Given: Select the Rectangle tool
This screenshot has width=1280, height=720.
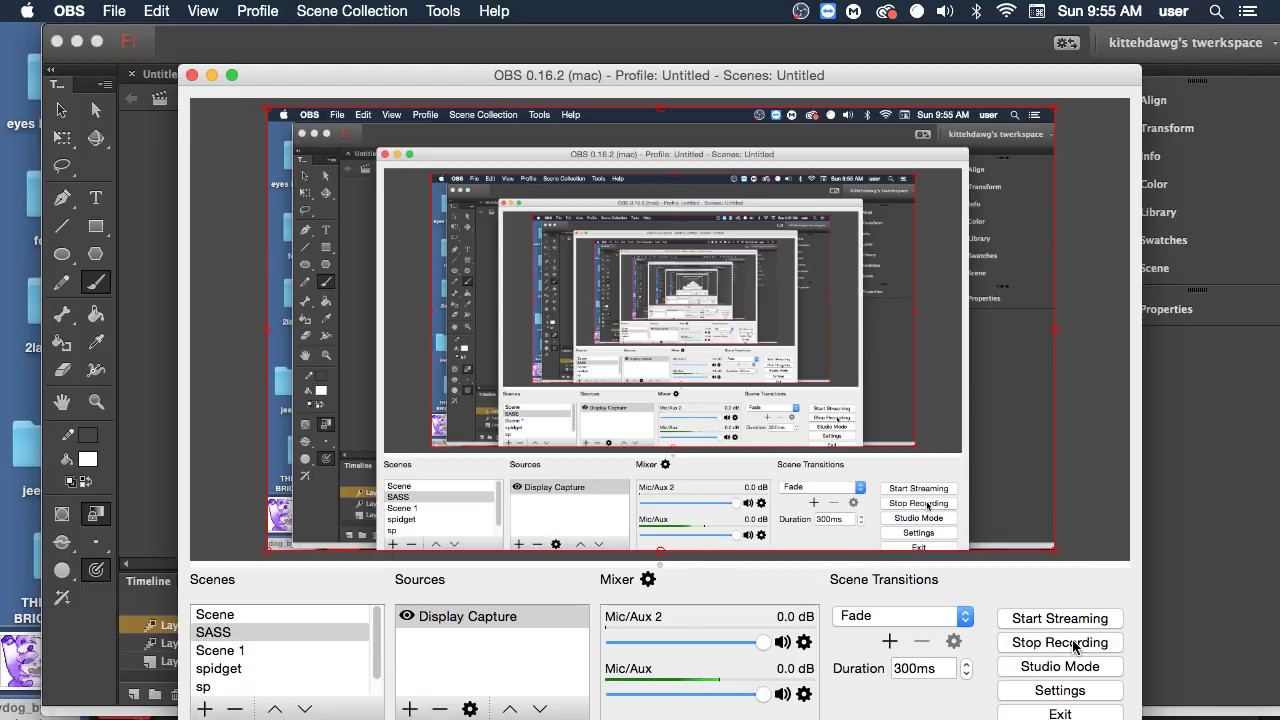Looking at the screenshot, I should coord(96,226).
